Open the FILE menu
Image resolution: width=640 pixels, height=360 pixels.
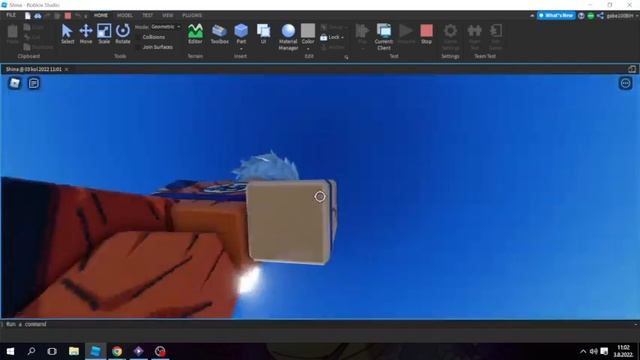pyautogui.click(x=11, y=15)
